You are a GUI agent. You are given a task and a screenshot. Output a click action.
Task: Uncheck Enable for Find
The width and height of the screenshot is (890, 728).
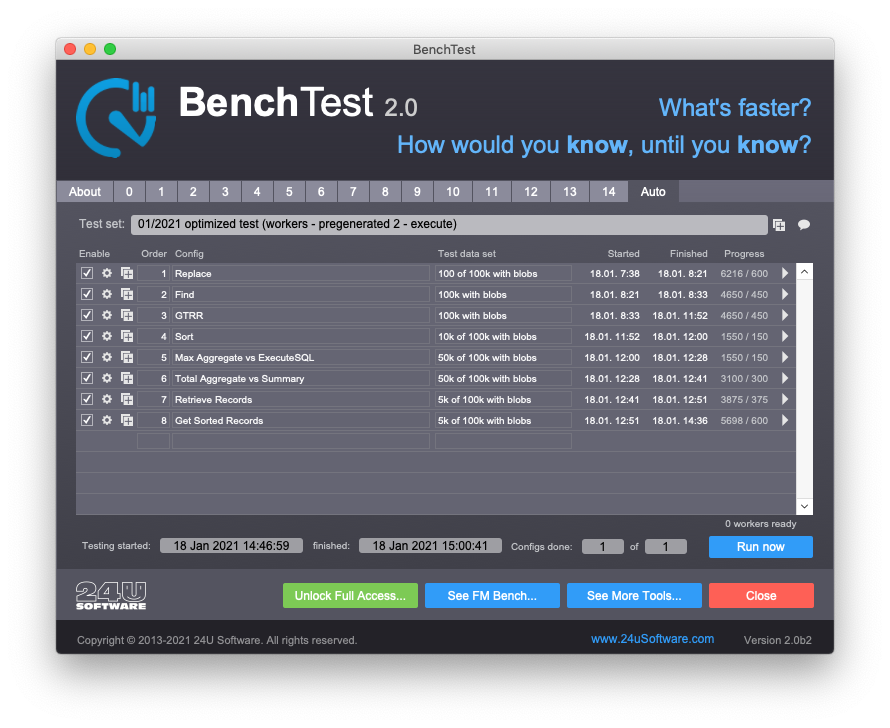tap(87, 294)
